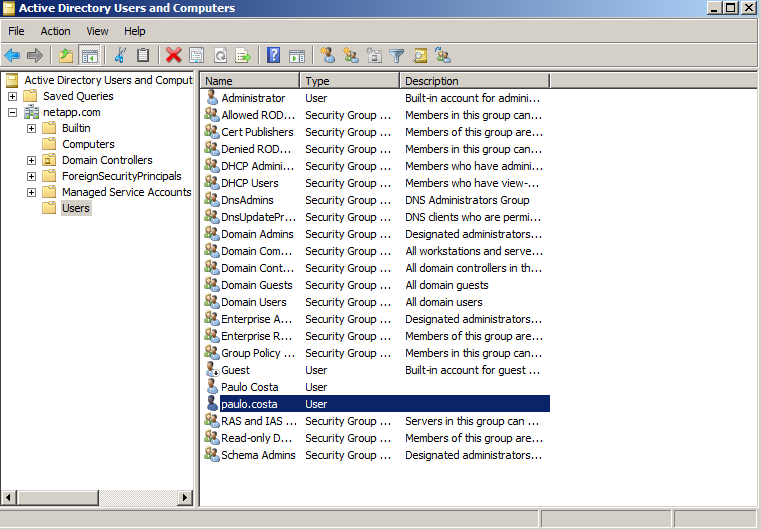
Task: Toggle the Show/Hide Console Tree button
Action: tap(89, 56)
